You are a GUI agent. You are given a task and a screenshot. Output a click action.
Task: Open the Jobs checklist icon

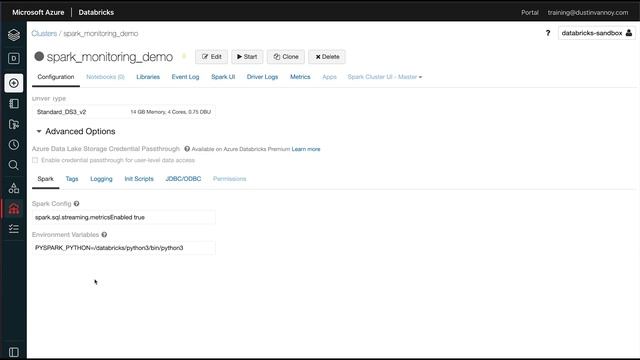click(x=13, y=229)
